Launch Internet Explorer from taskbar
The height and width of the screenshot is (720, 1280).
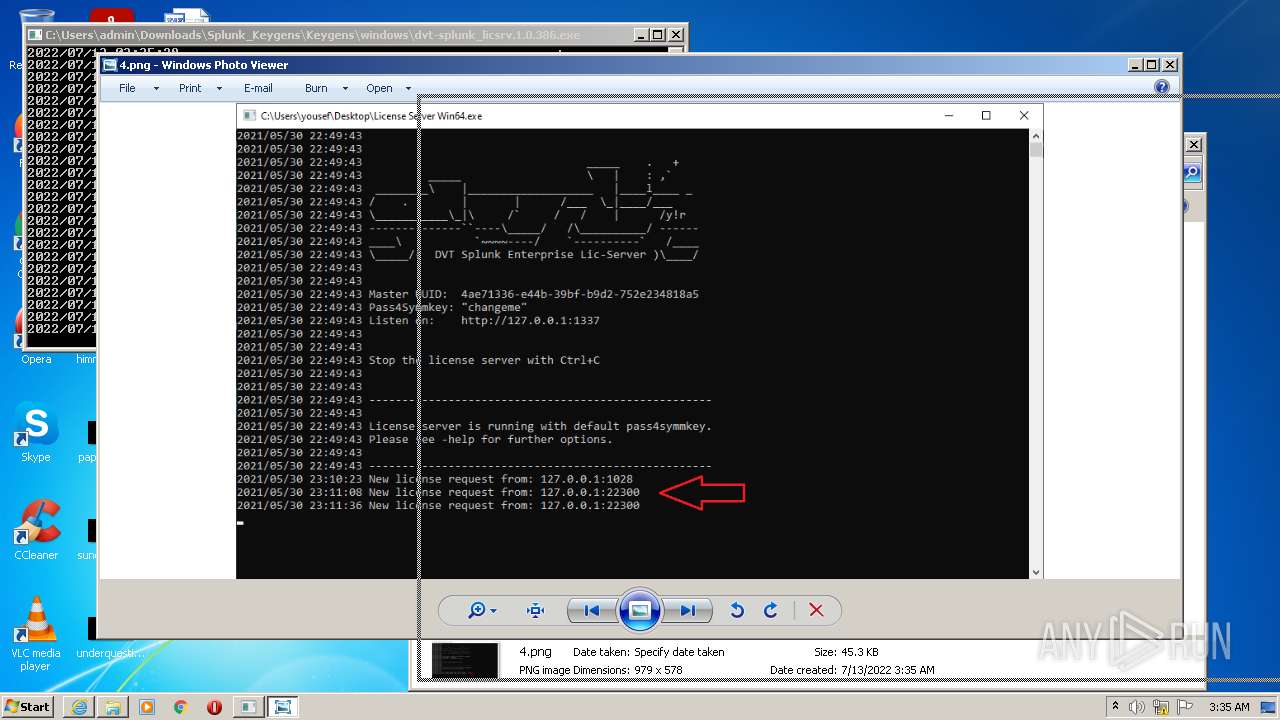click(x=79, y=707)
